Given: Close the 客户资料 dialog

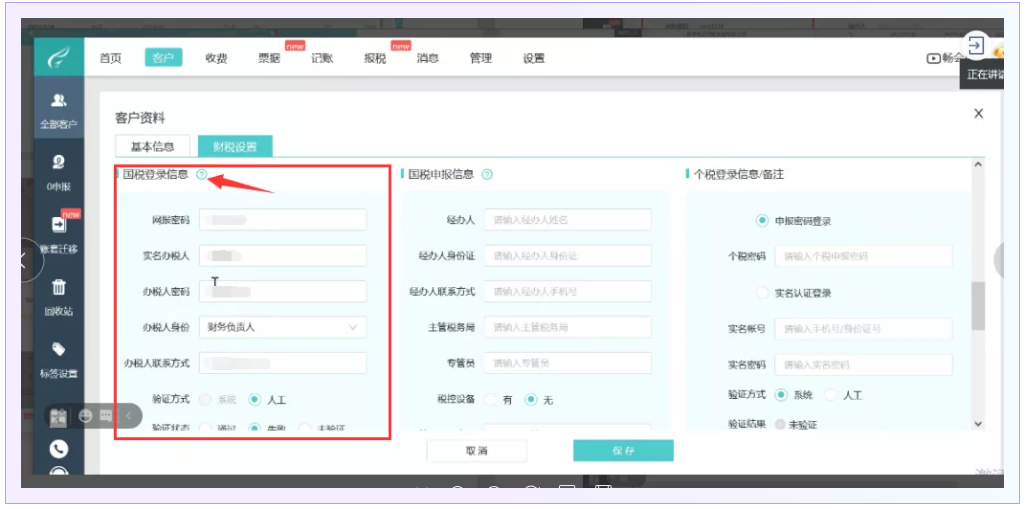Looking at the screenshot, I should [978, 115].
